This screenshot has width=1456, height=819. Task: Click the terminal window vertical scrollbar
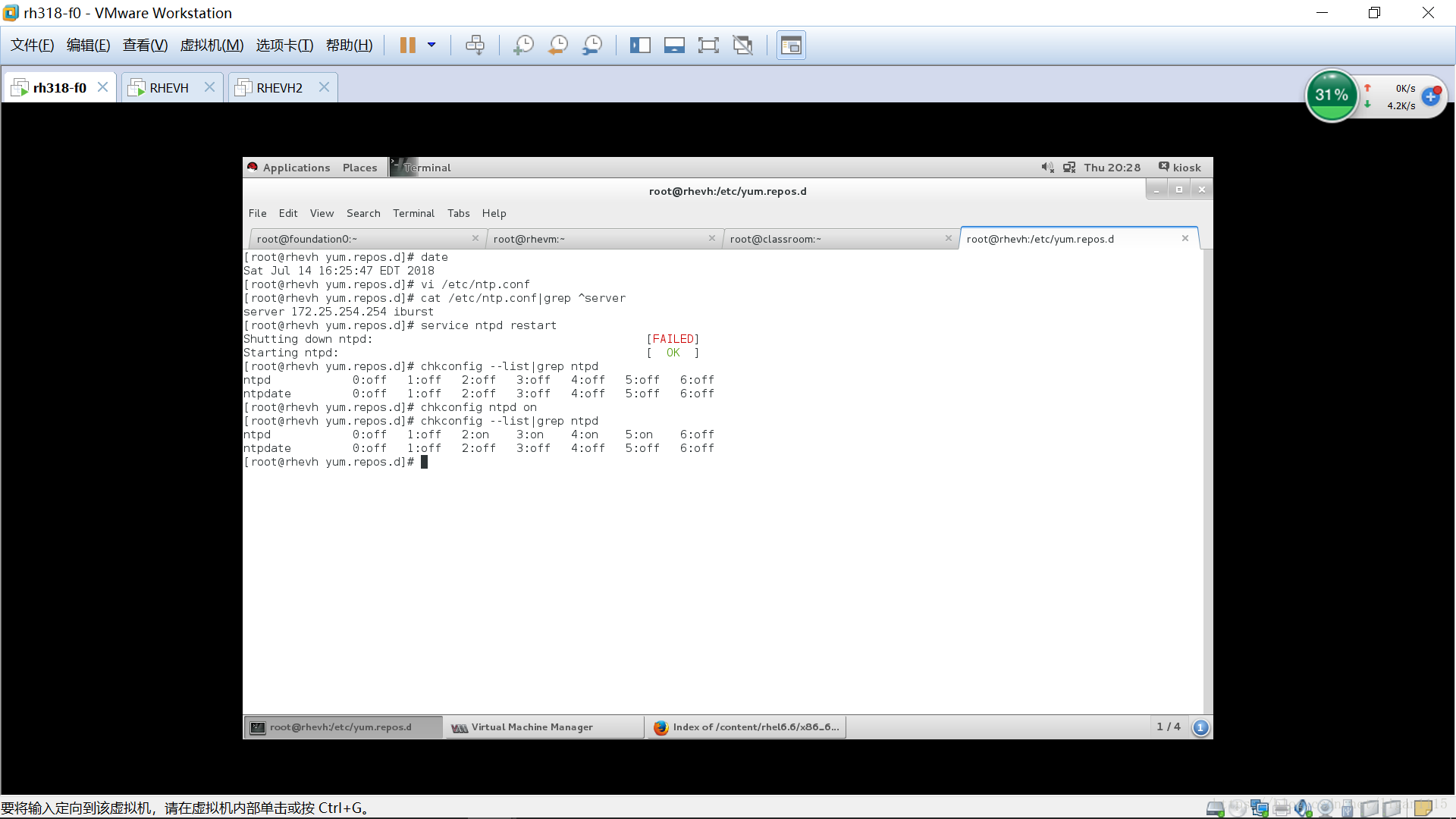tap(1207, 482)
